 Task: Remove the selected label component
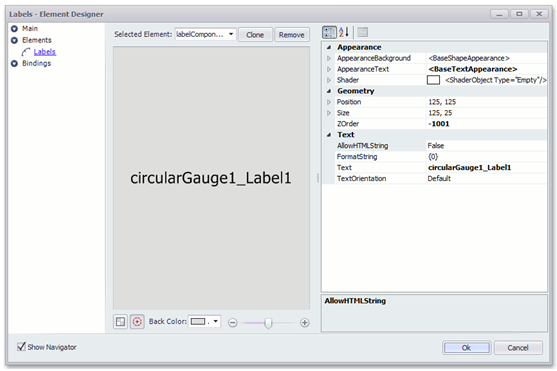(291, 35)
